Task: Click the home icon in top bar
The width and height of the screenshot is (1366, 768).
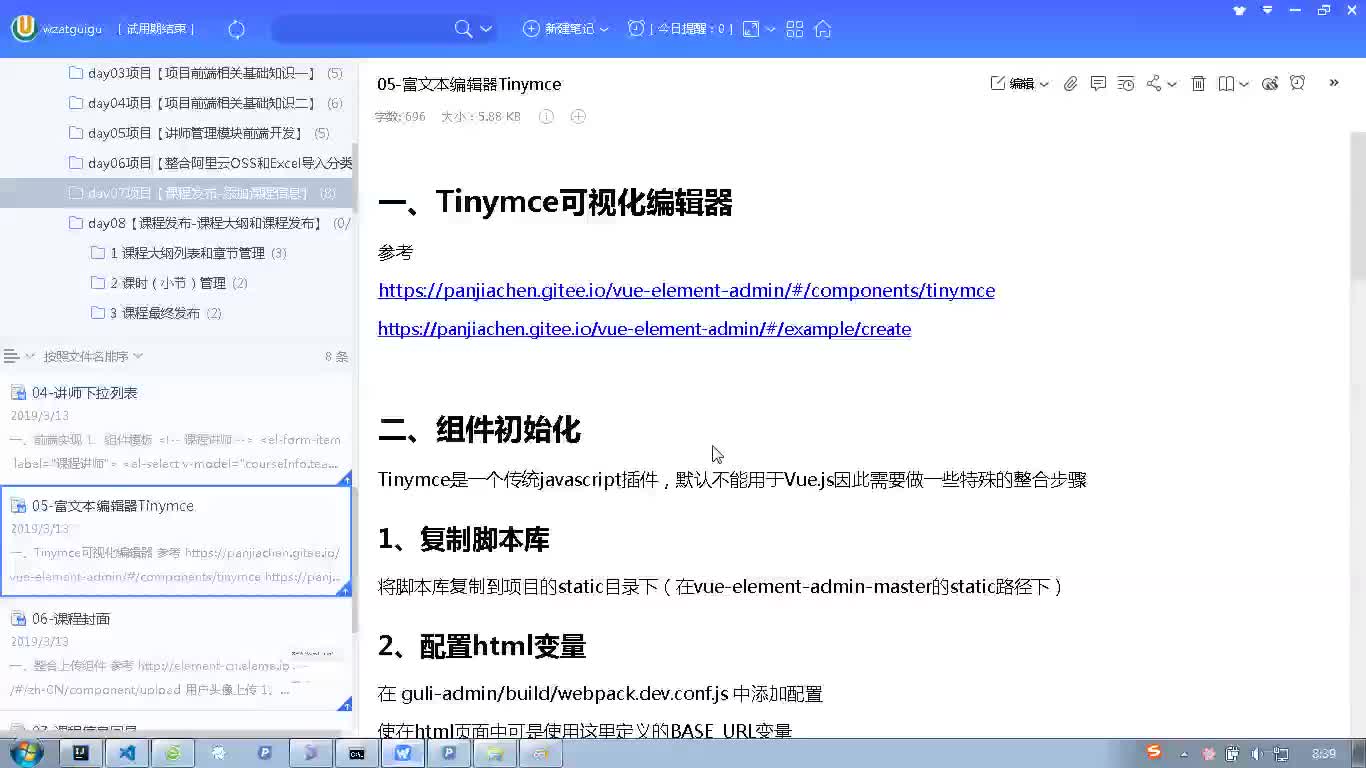Action: 823,29
